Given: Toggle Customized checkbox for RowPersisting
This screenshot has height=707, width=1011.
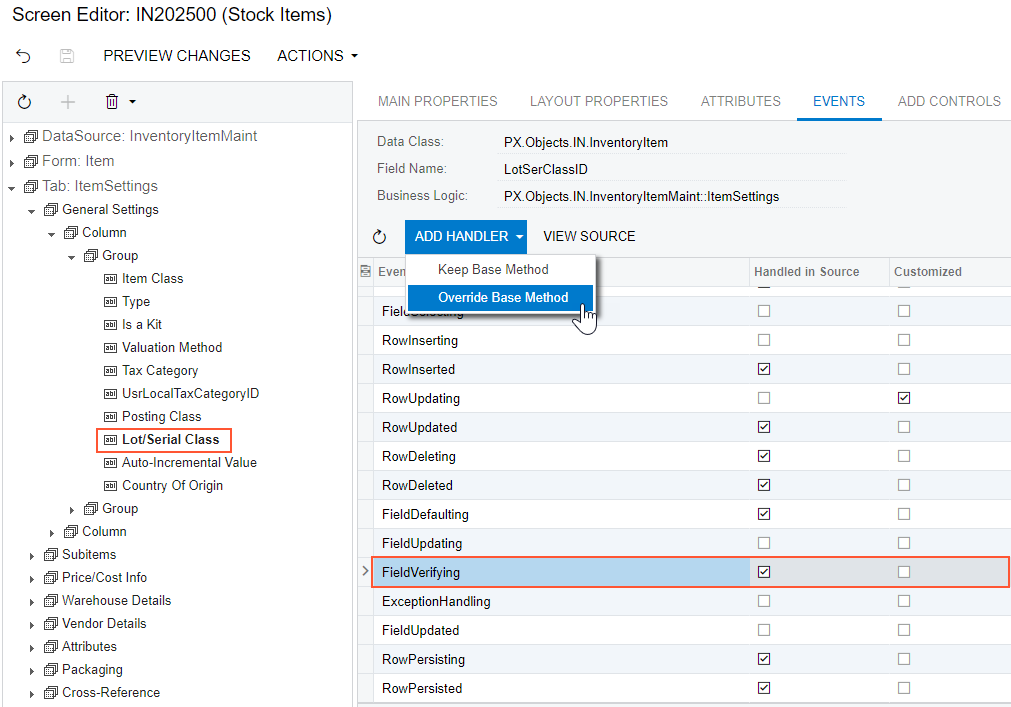Looking at the screenshot, I should (x=904, y=659).
